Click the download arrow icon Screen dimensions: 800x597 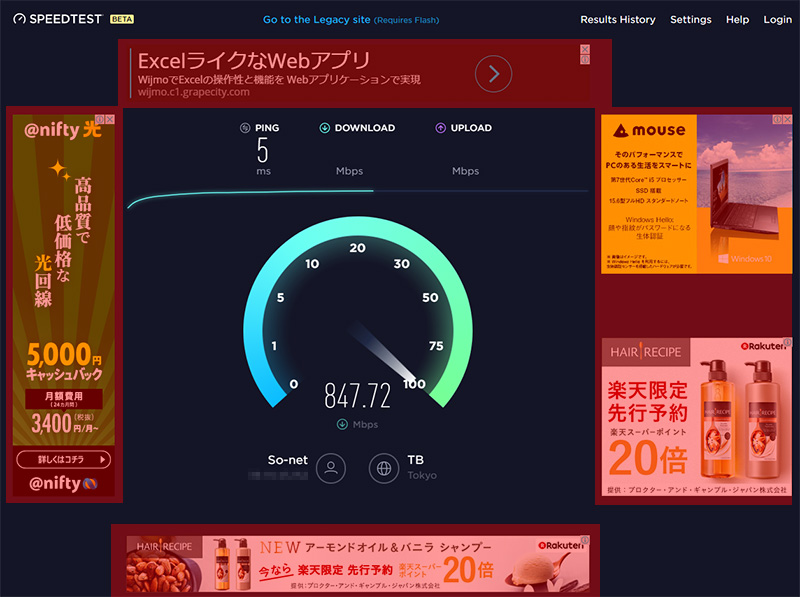click(324, 128)
